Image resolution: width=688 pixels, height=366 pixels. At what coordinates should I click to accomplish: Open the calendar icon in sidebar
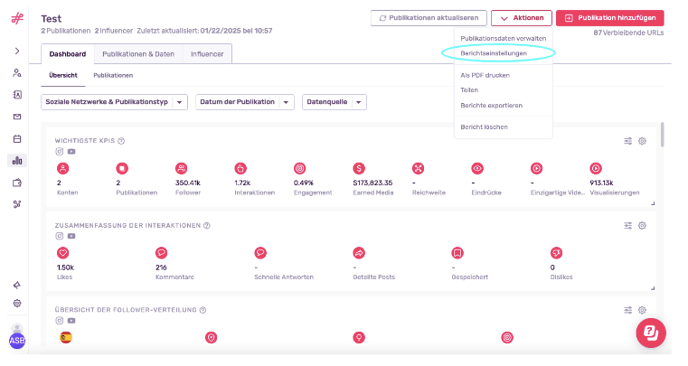click(17, 139)
